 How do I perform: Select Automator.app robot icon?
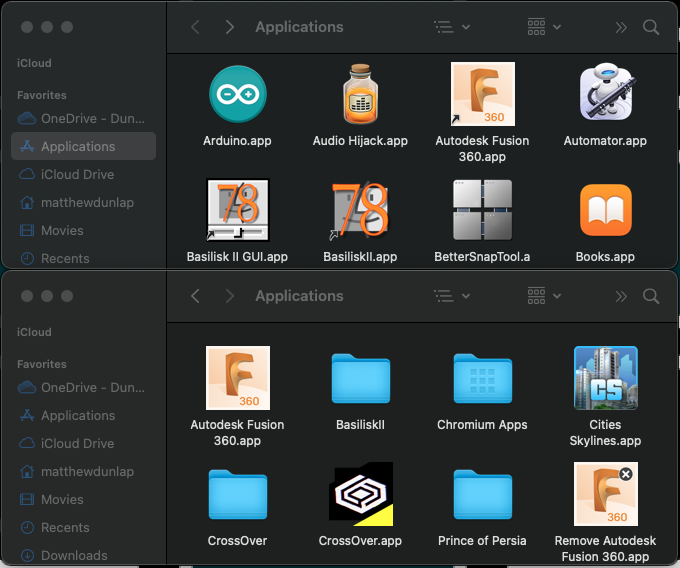606,92
